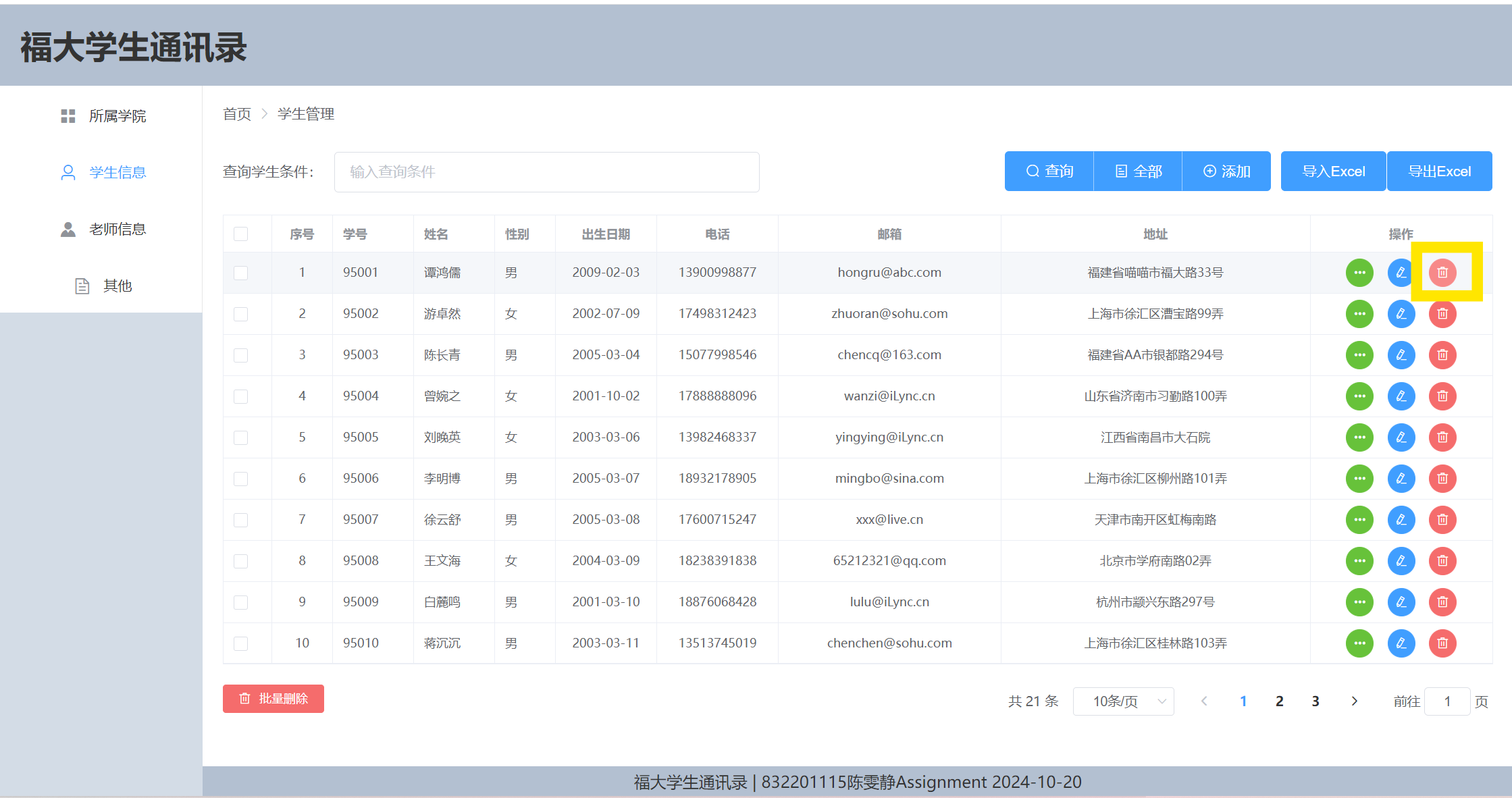Viewport: 1512px width, 798px height.
Task: Open the 10条/页 page size dropdown
Action: pos(1123,701)
